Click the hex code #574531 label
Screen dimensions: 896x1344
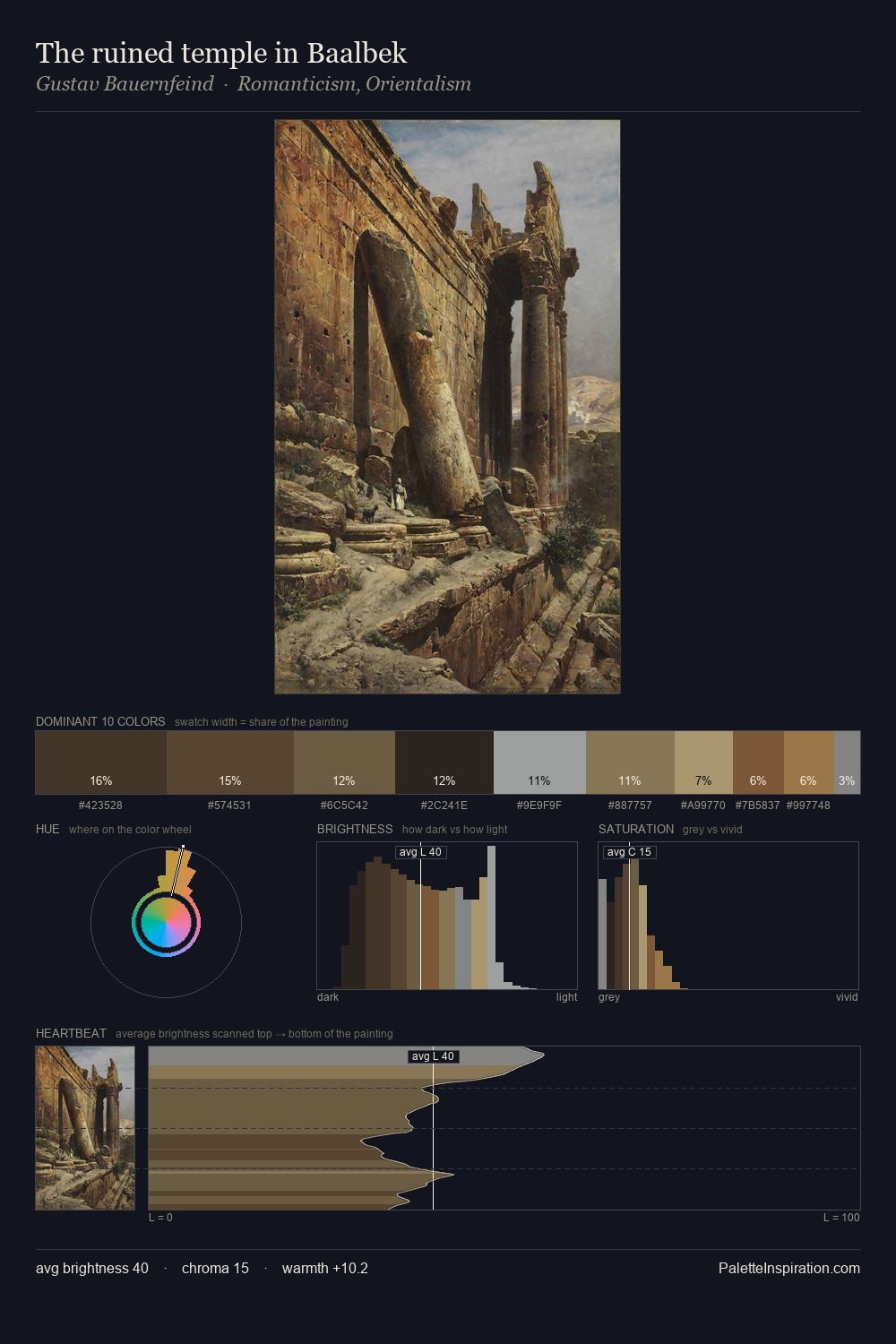click(x=229, y=806)
